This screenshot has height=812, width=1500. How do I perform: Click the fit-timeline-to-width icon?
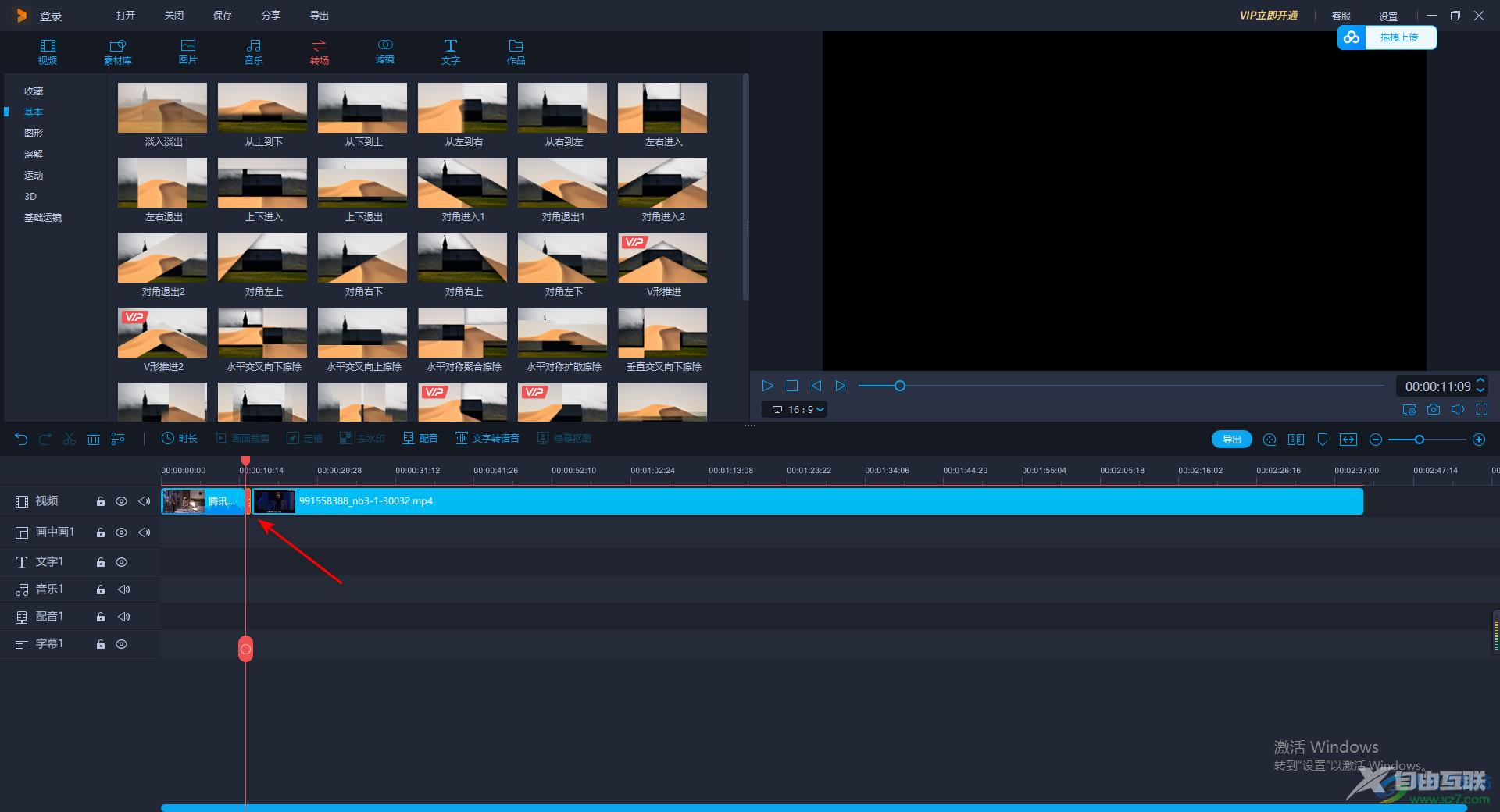point(1348,440)
